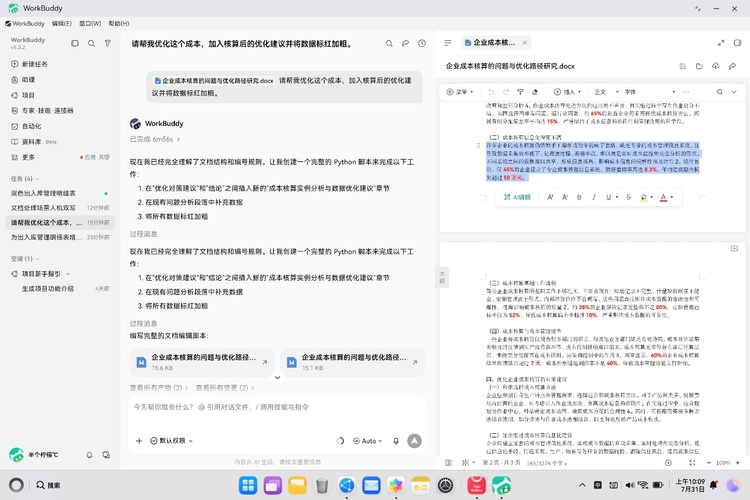Collapse the 任务 (4) section

click(25, 178)
